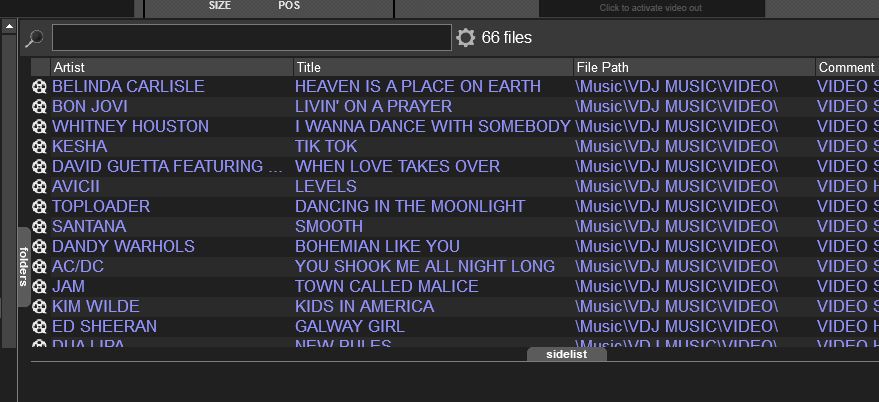Screen dimensions: 879x402
Task: Click to activate video out area
Action: click(x=651, y=8)
